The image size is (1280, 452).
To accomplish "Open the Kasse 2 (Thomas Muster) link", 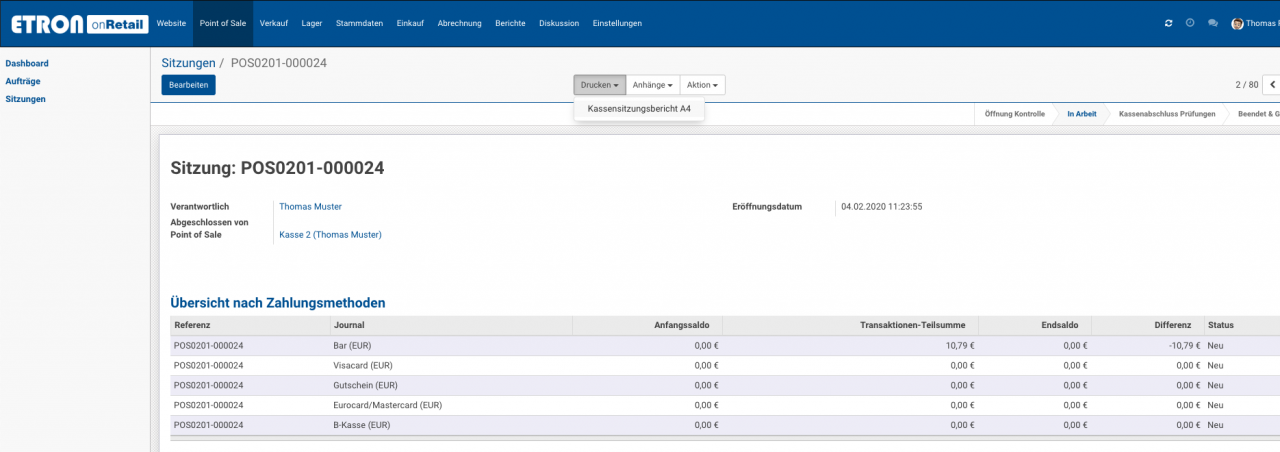I will point(330,235).
